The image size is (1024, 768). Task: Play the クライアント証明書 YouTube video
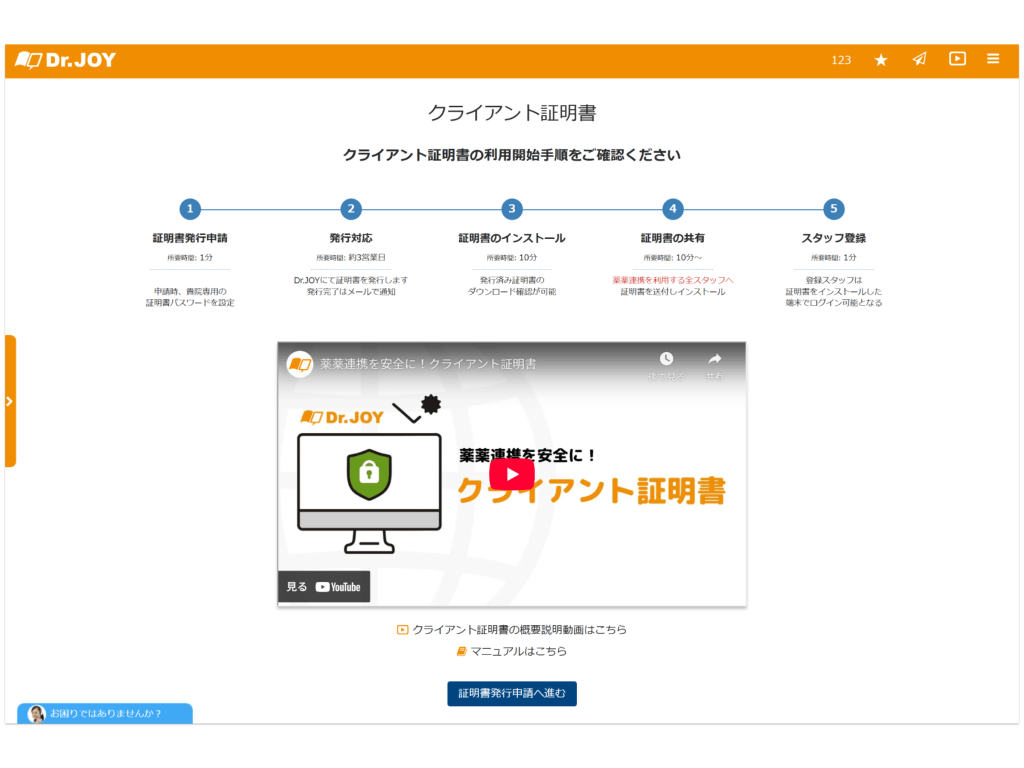point(511,474)
